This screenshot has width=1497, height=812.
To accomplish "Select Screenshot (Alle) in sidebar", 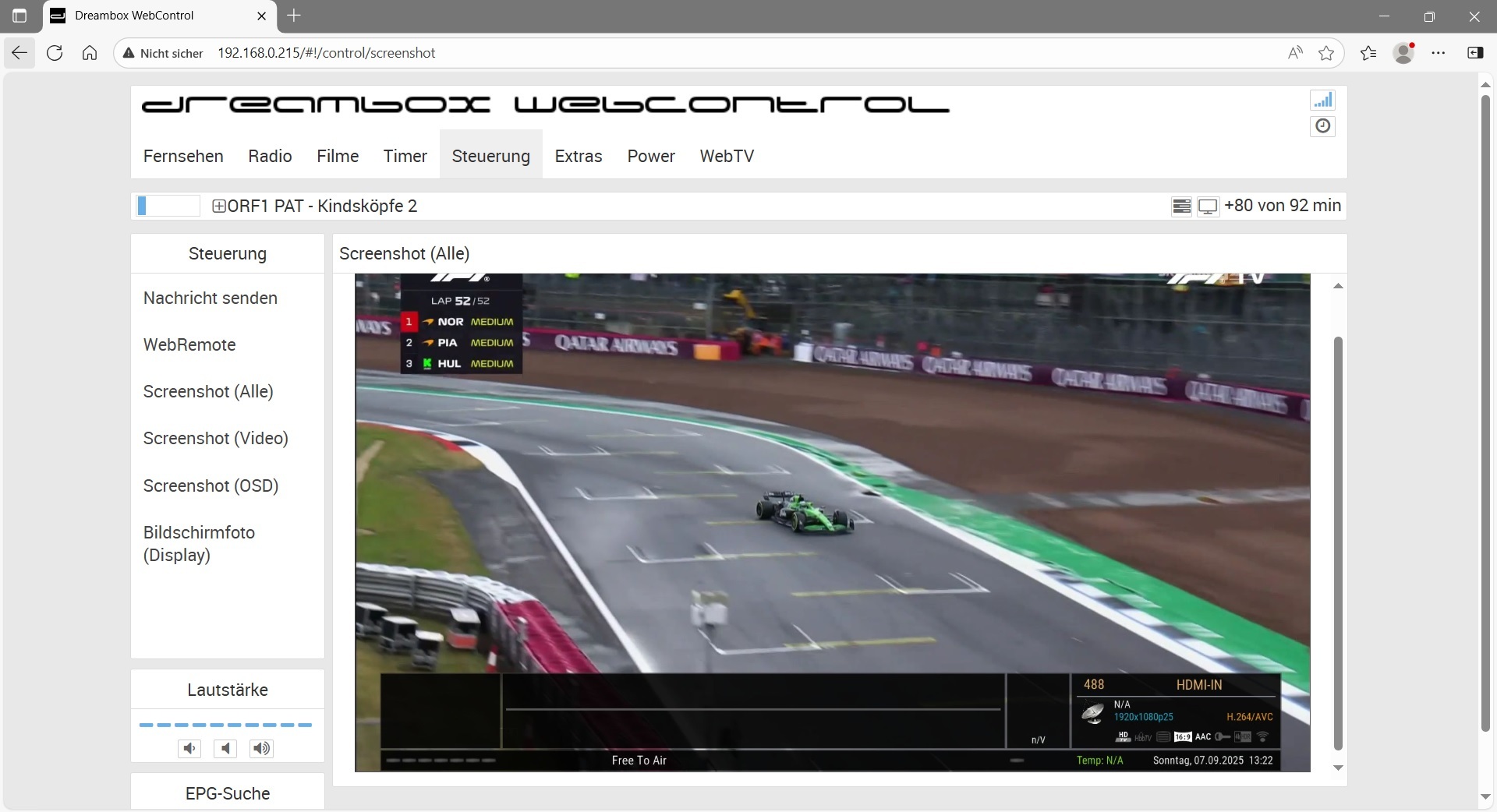I will click(x=208, y=392).
